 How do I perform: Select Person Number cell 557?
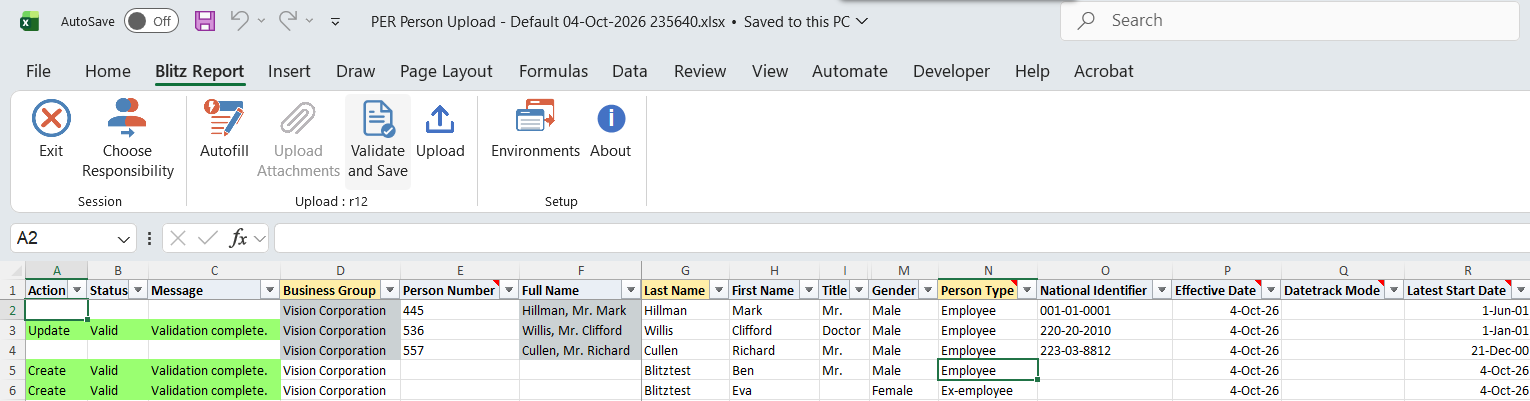(459, 350)
